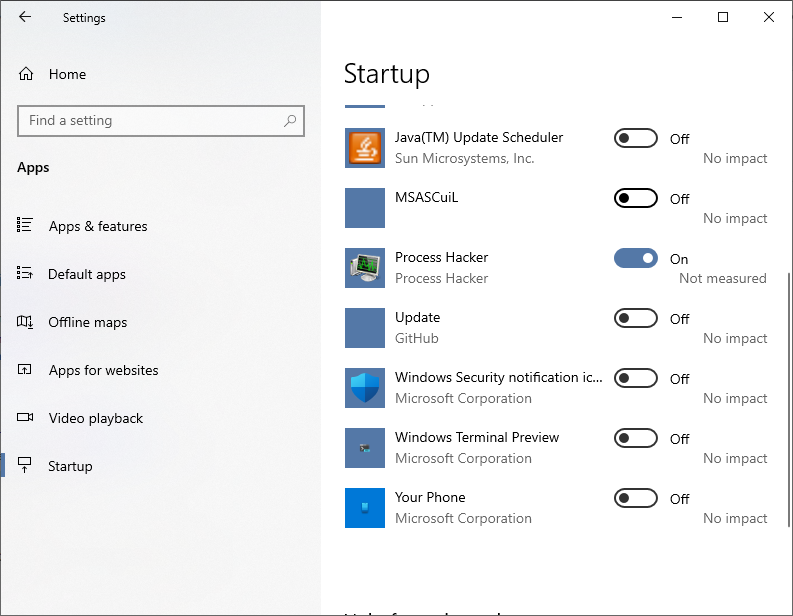793x616 pixels.
Task: Maximize the Settings window
Action: coord(723,17)
